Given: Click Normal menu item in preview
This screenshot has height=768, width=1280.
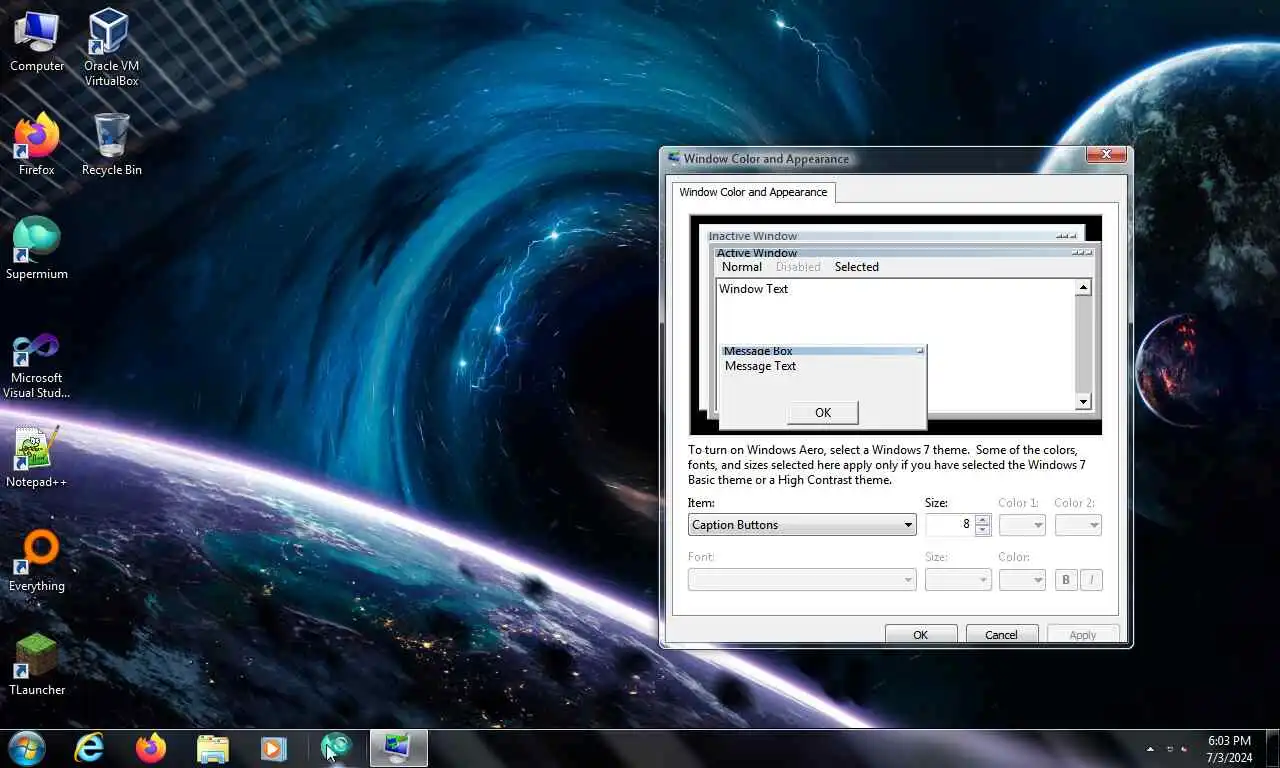Looking at the screenshot, I should (x=742, y=267).
